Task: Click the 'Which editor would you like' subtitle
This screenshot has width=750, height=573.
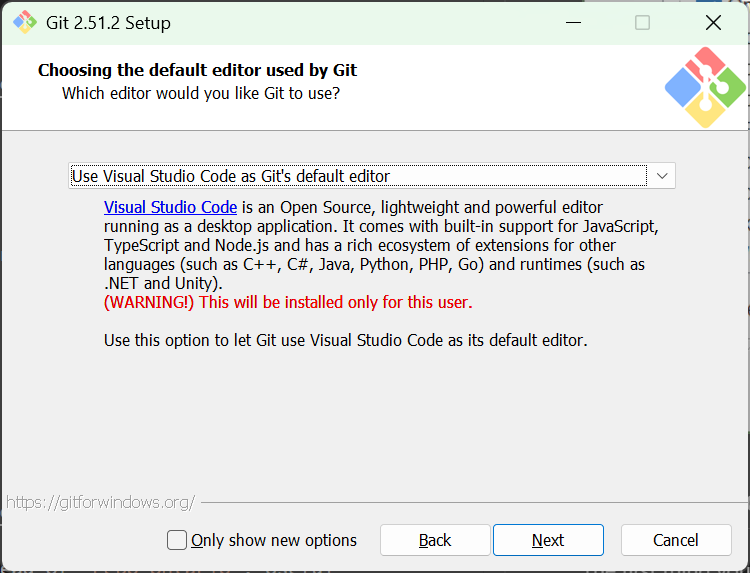Action: point(200,93)
